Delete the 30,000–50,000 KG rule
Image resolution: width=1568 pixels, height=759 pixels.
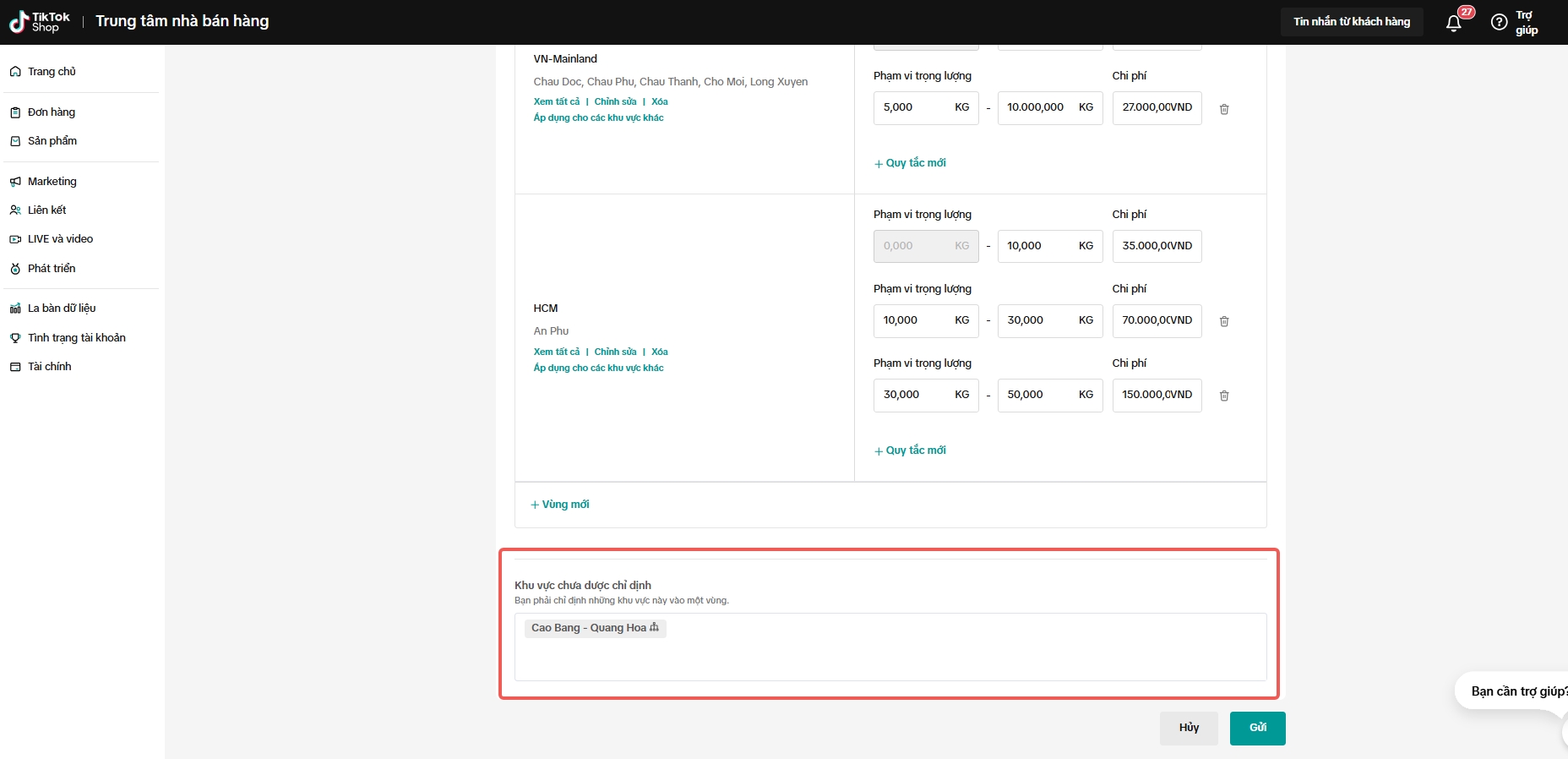point(1224,396)
